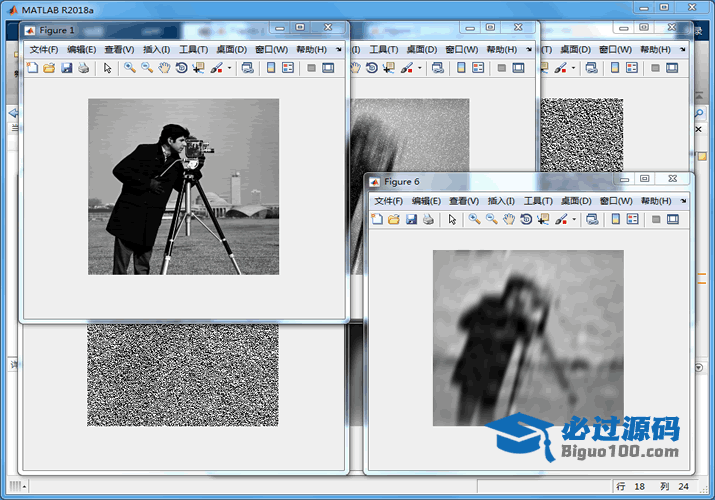
Task: Click Hide Plot Tools icon in Figure 6
Action: pyautogui.click(x=656, y=220)
